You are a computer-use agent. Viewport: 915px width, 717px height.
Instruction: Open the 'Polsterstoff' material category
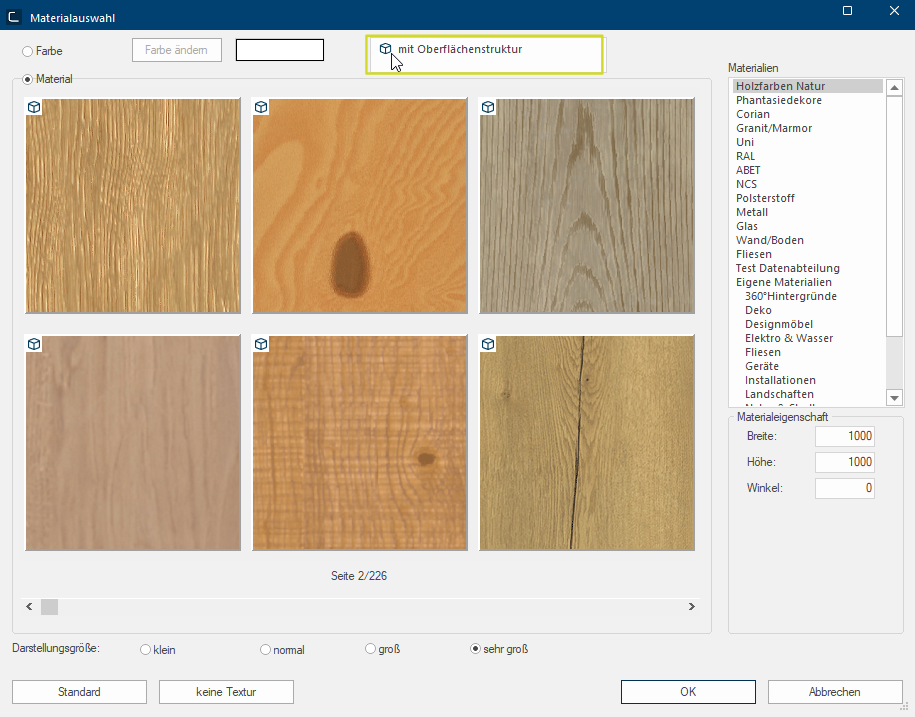tap(765, 198)
